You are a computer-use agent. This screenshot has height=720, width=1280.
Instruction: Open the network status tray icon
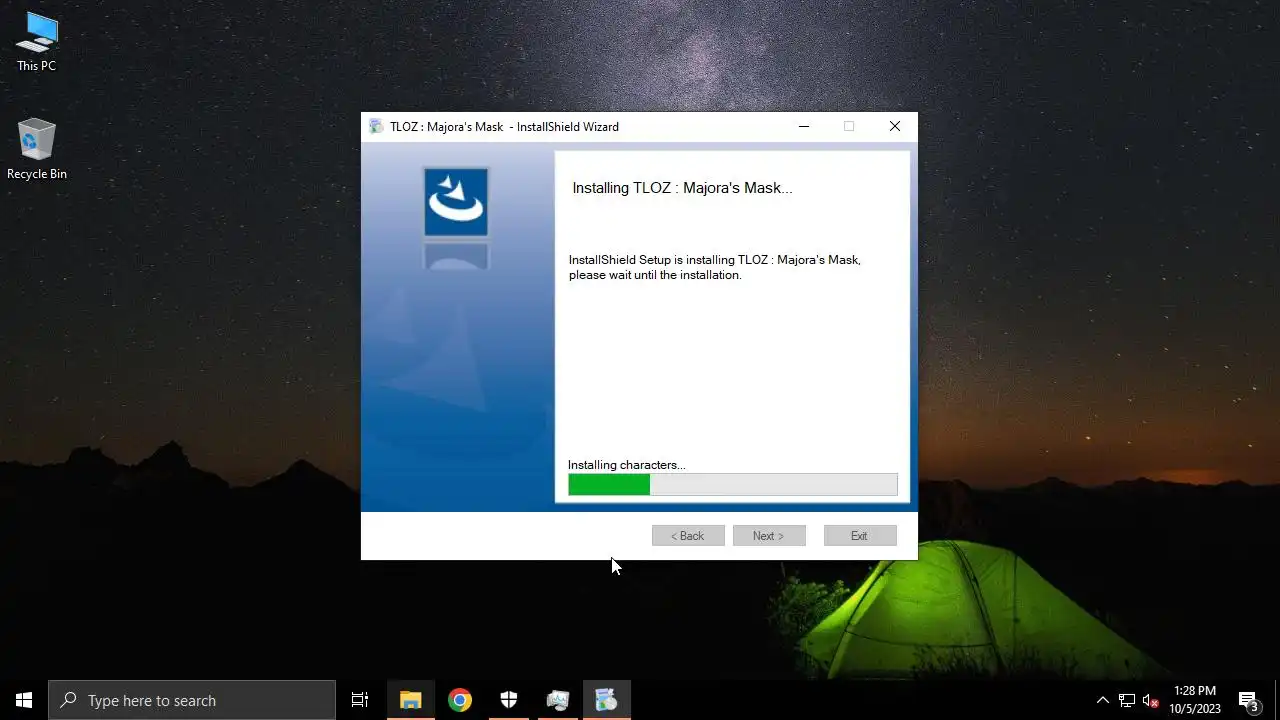click(x=1127, y=700)
